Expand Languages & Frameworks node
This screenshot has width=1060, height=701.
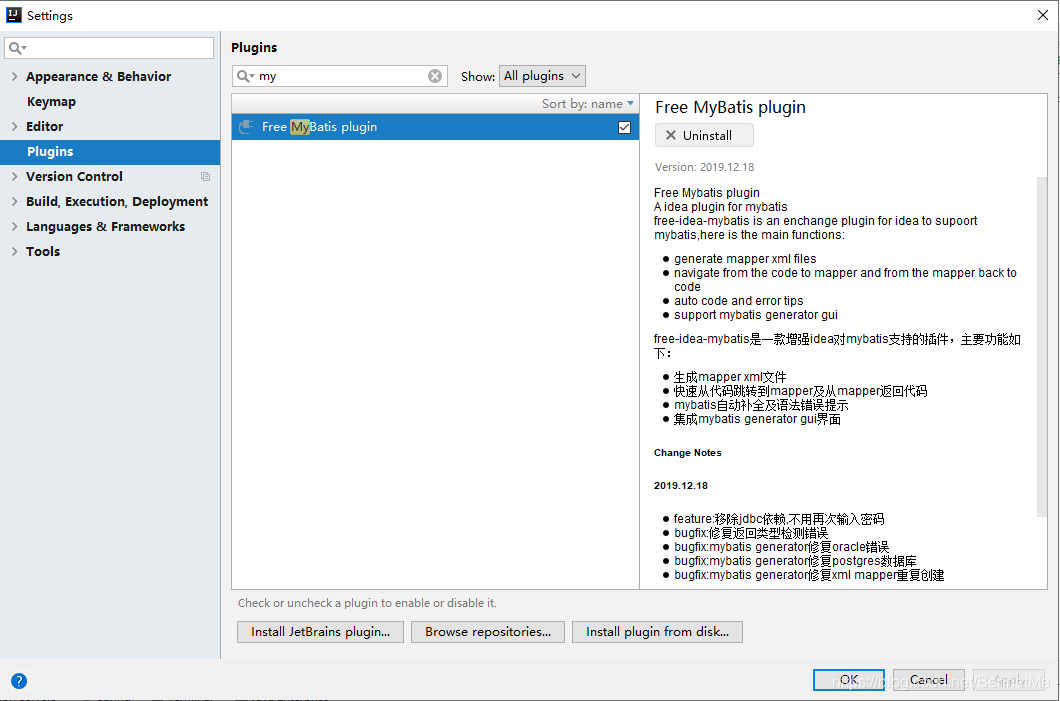(x=14, y=226)
